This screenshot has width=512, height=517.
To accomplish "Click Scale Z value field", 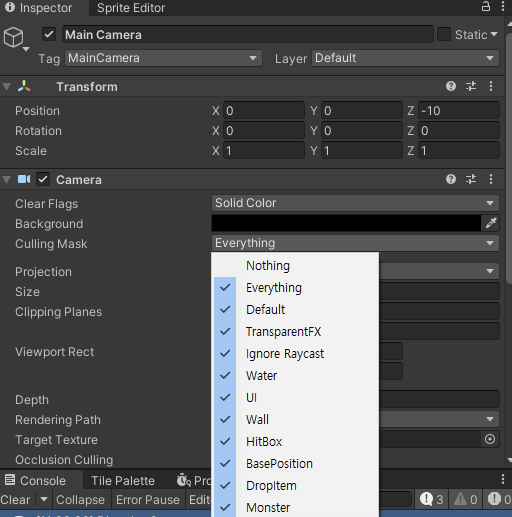I will tap(459, 150).
